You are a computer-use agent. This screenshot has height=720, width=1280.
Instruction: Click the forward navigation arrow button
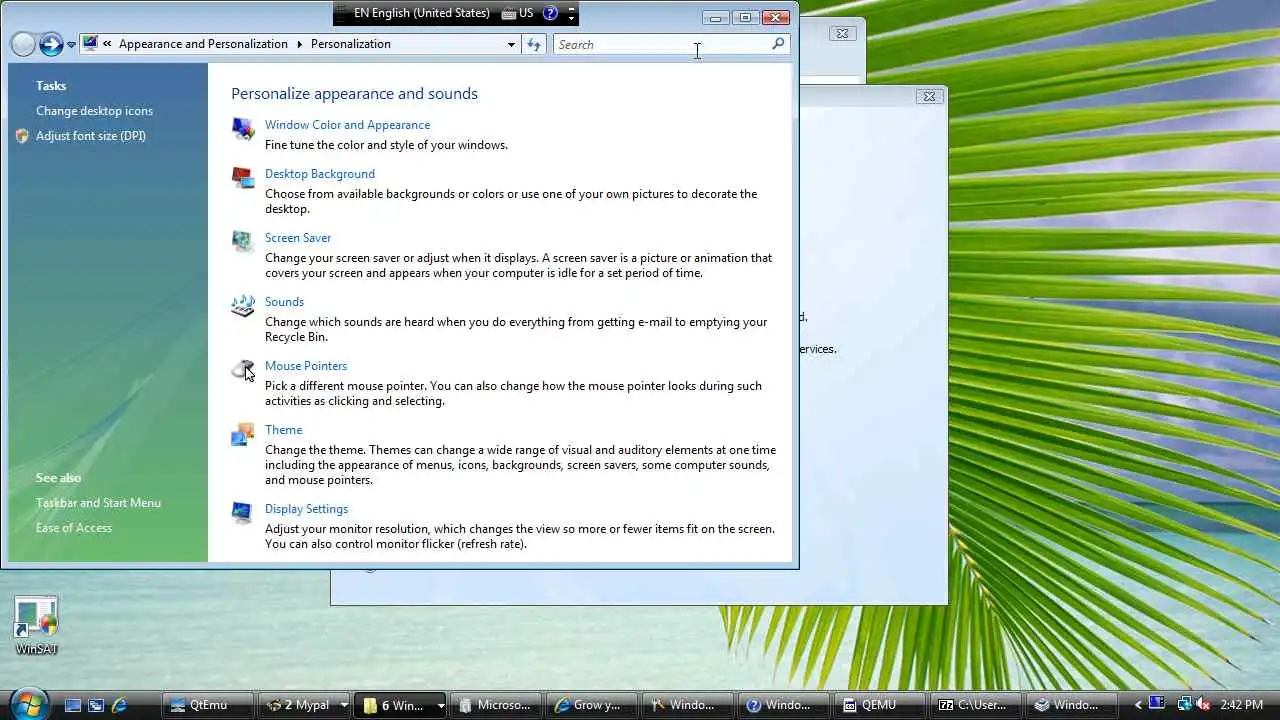tap(51, 44)
